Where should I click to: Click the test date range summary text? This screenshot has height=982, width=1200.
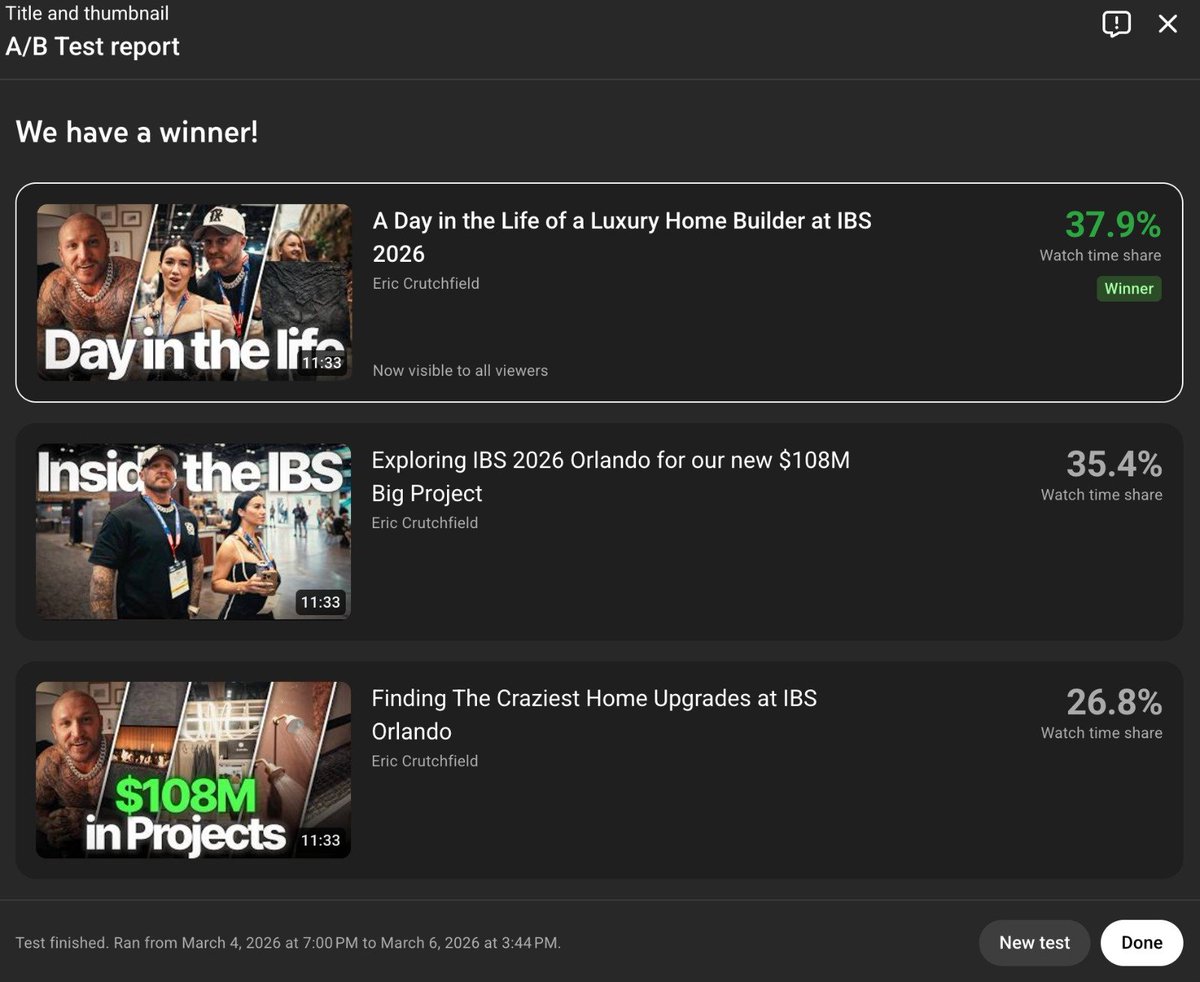click(x=287, y=942)
